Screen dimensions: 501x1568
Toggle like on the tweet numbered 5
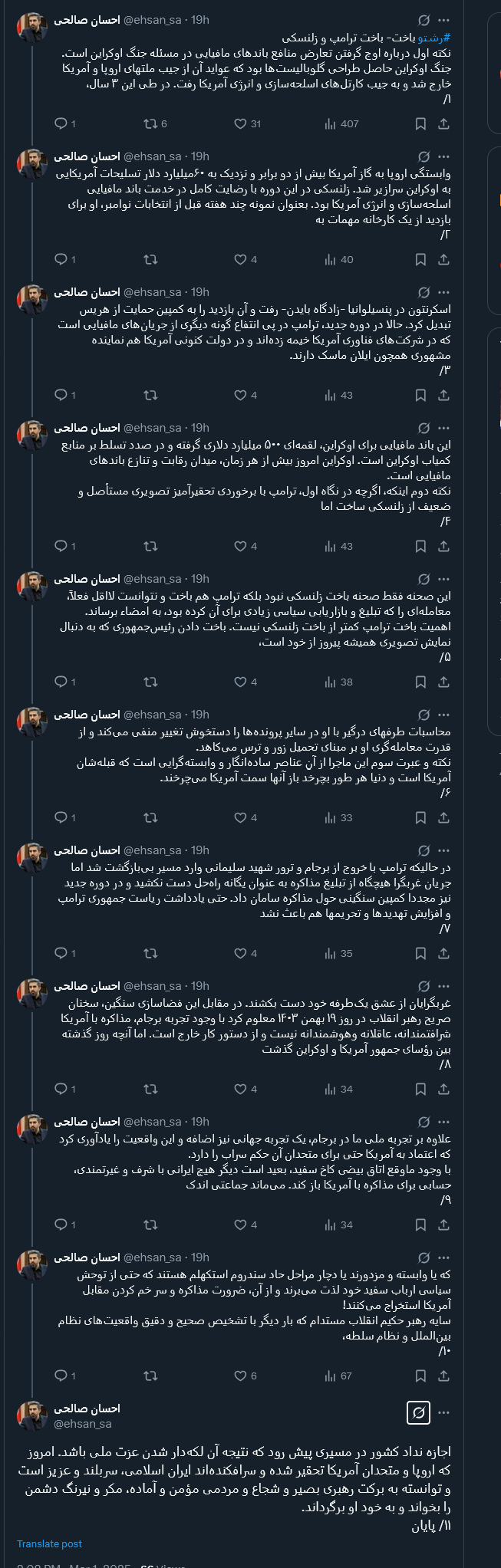(x=240, y=679)
